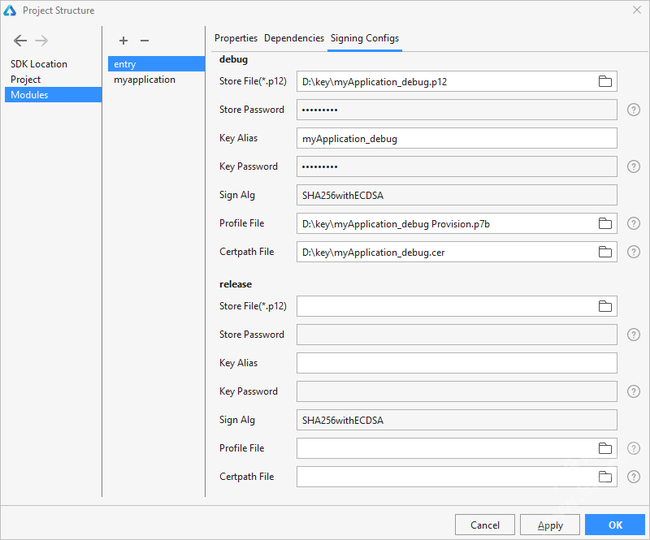650x540 pixels.
Task: Confirm with the OK button
Action: point(615,525)
